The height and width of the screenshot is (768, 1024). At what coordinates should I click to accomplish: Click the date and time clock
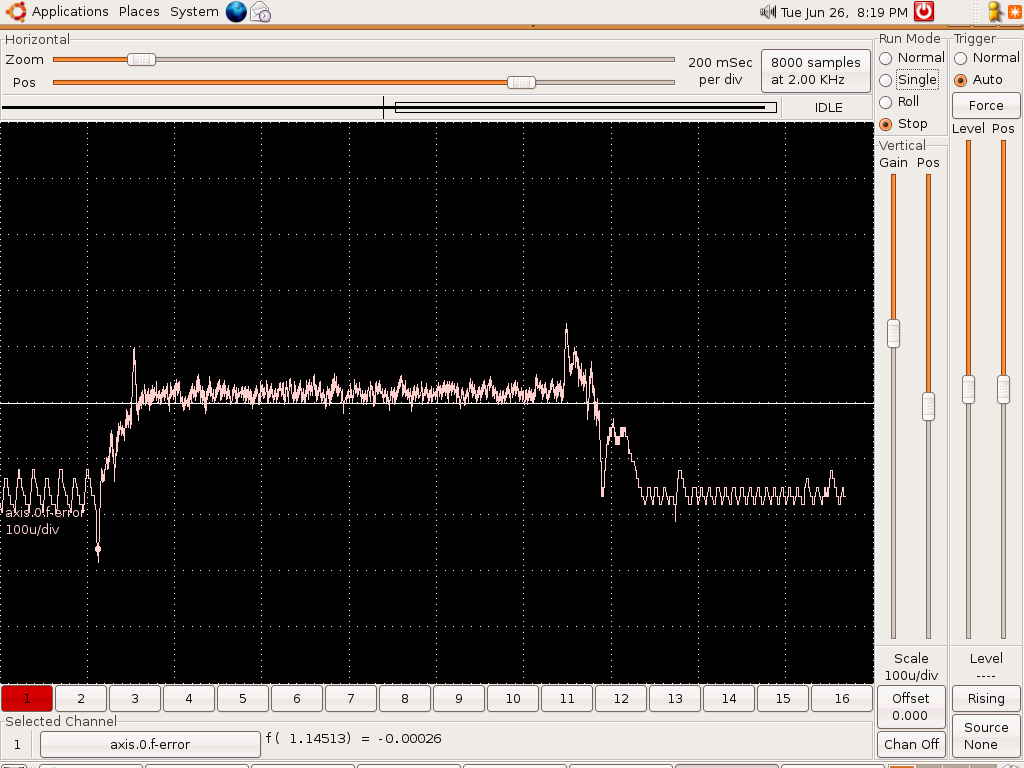pos(844,12)
